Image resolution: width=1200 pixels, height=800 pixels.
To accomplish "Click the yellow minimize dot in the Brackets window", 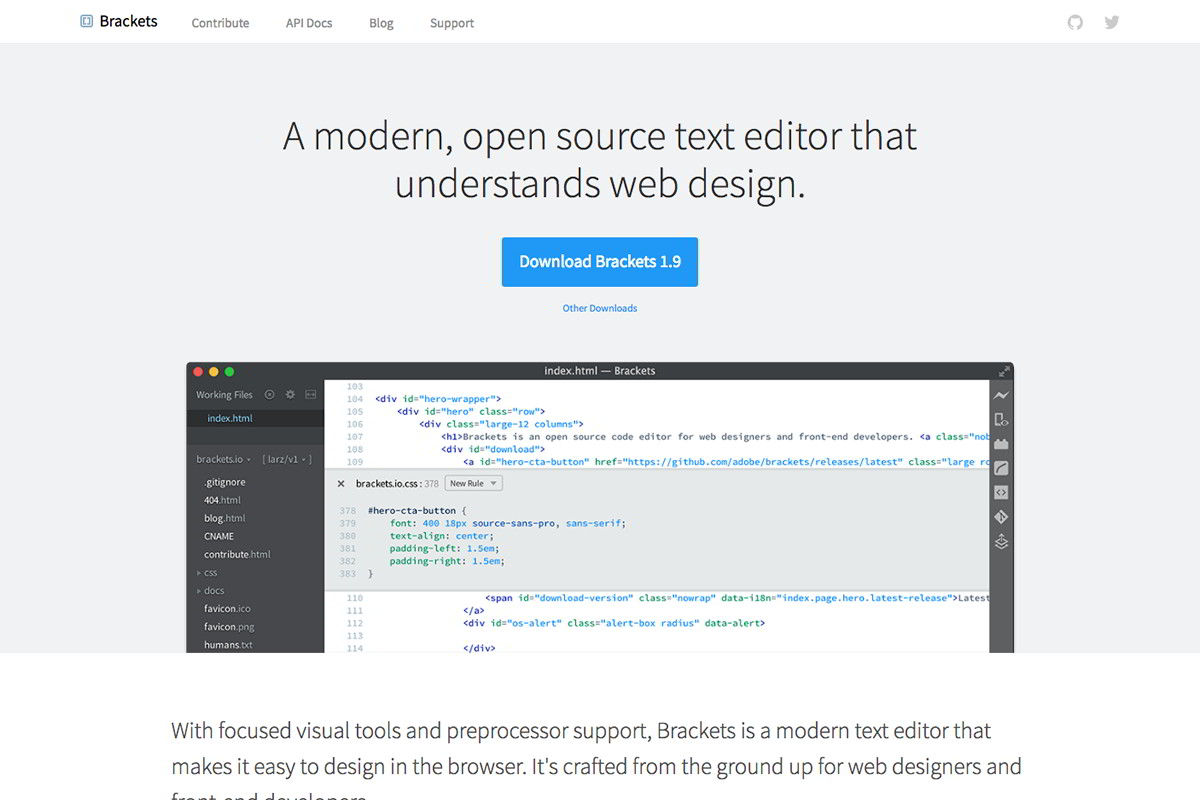I will [213, 371].
